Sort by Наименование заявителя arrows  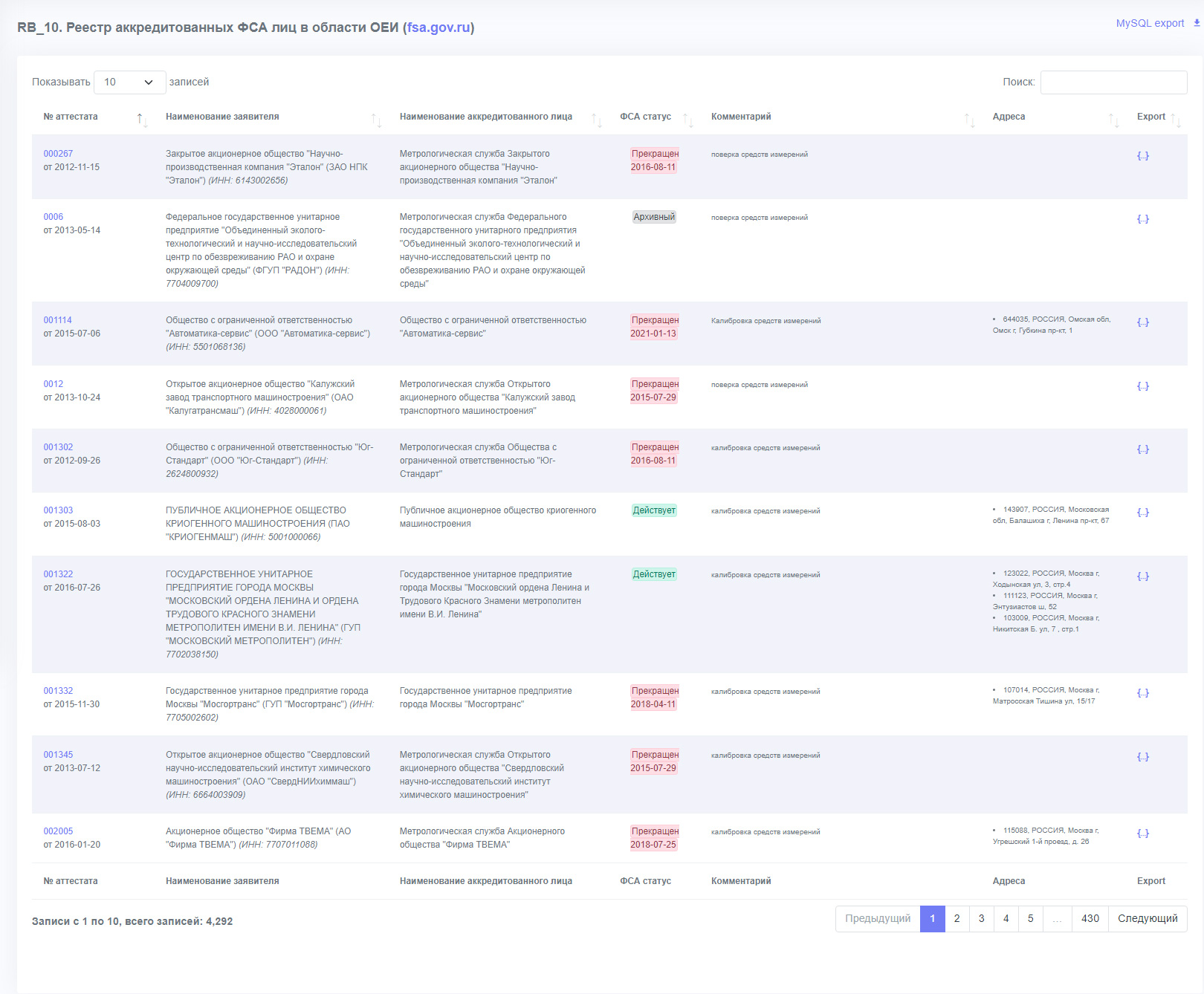tap(376, 120)
